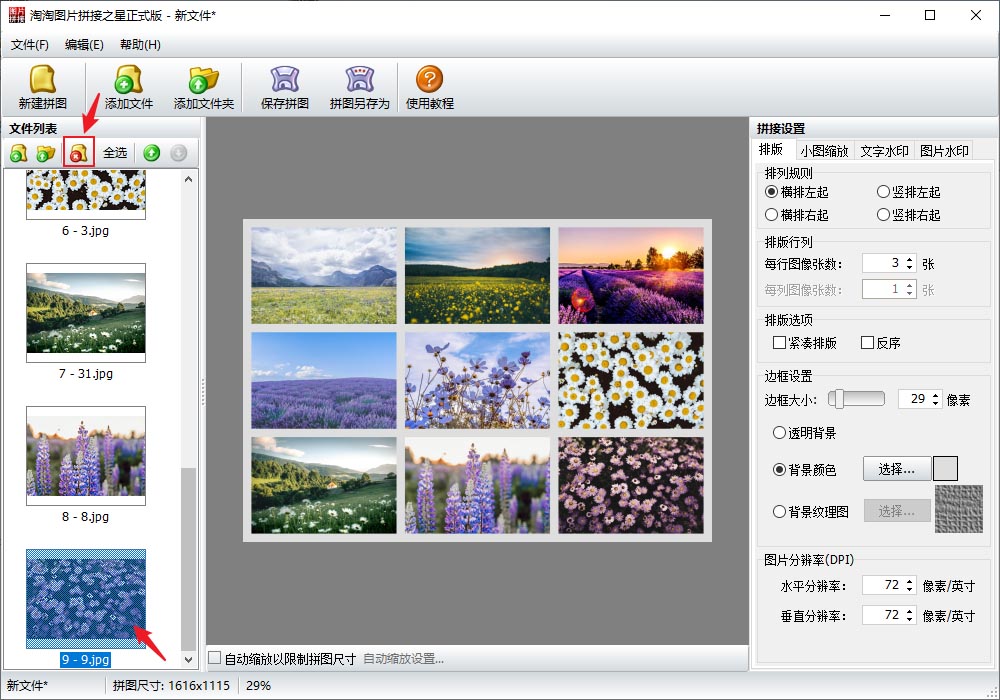Choose the 竖排右起 arrangement option
This screenshot has width=1000, height=700.
point(883,215)
